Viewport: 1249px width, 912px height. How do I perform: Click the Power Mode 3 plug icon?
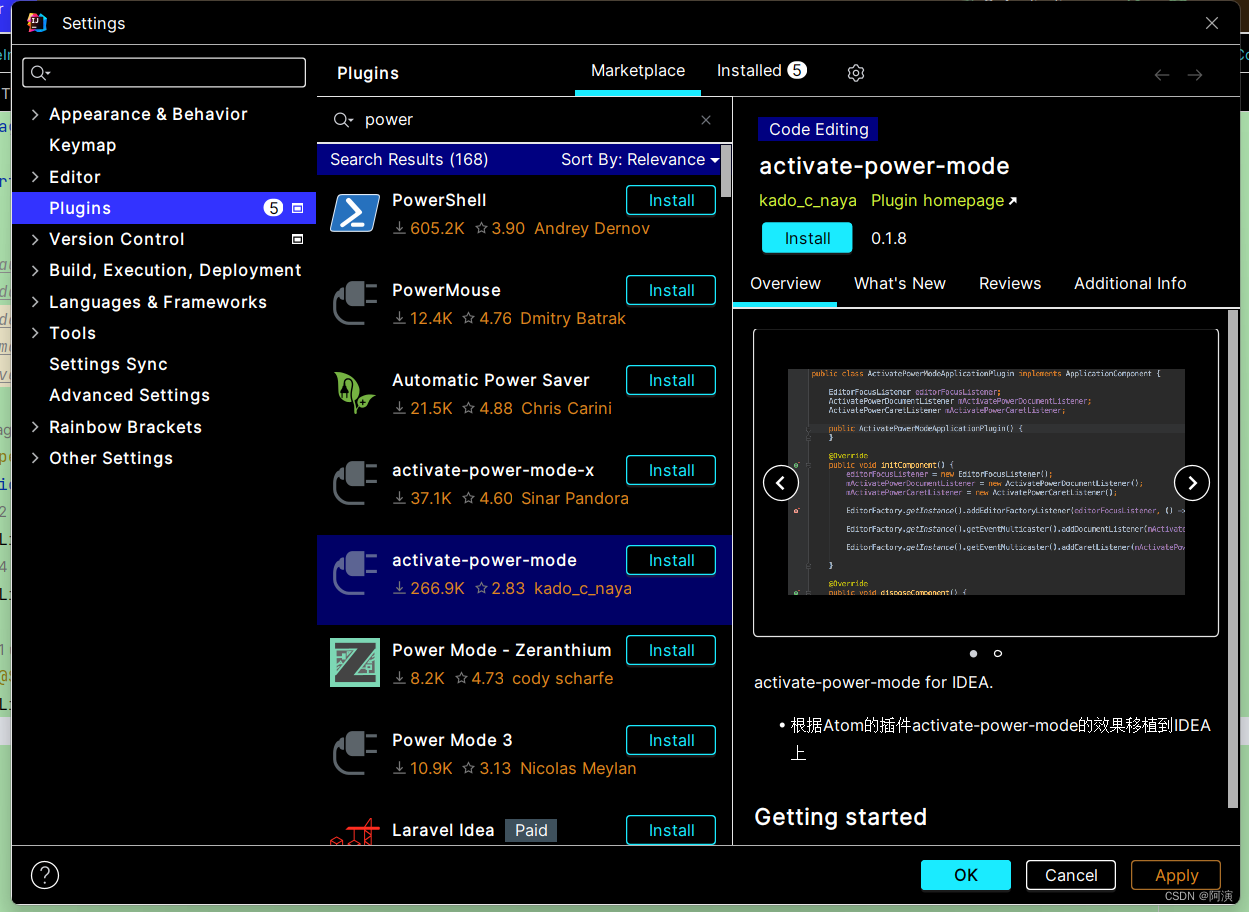click(x=355, y=753)
